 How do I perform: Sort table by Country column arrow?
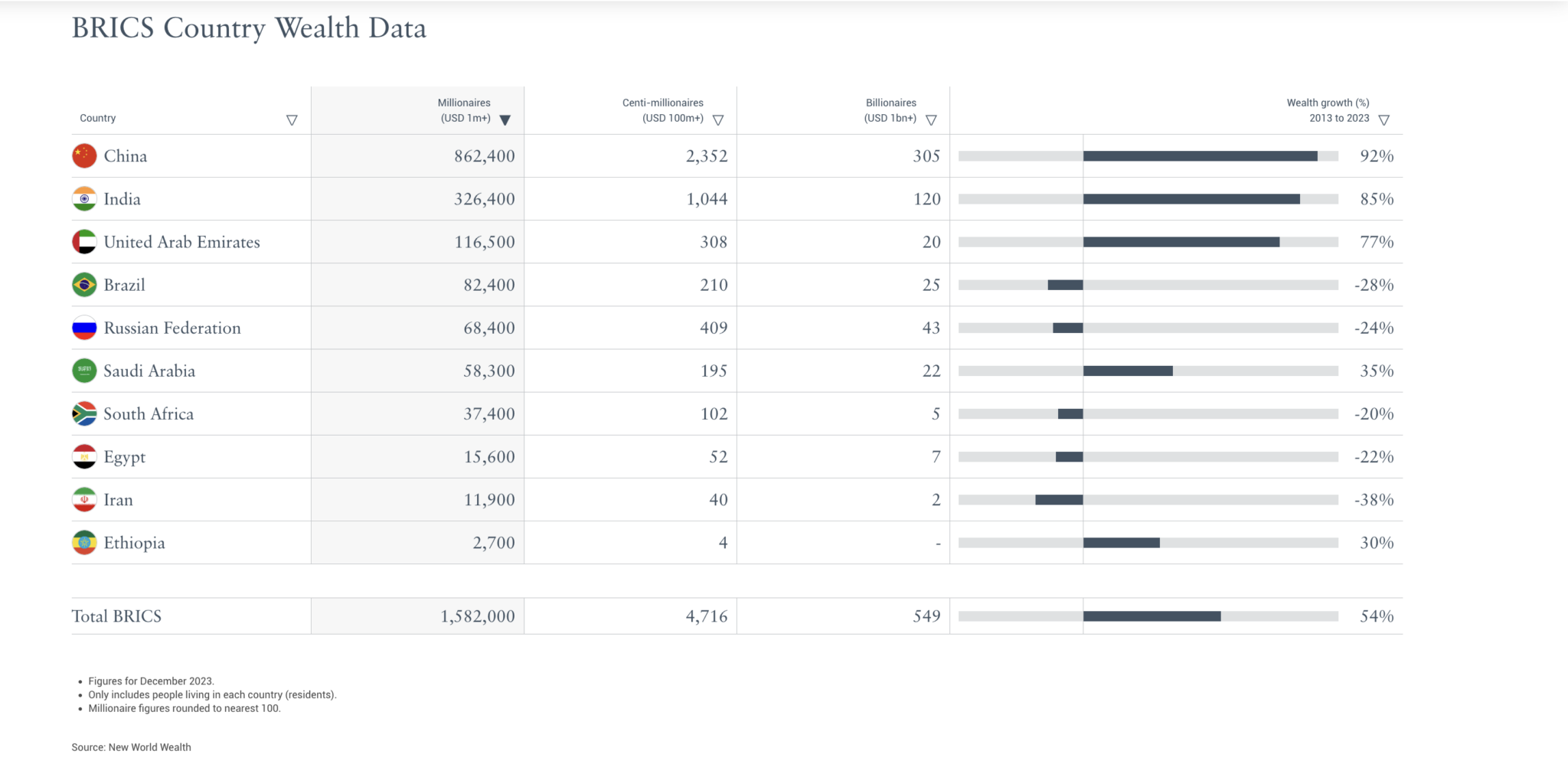292,120
